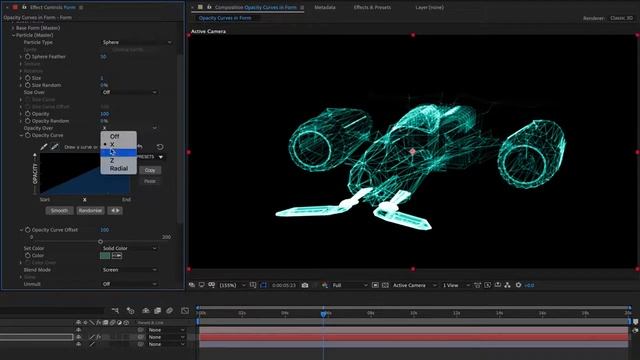
Task: Switch to the Metadata tab
Action: [325, 7]
